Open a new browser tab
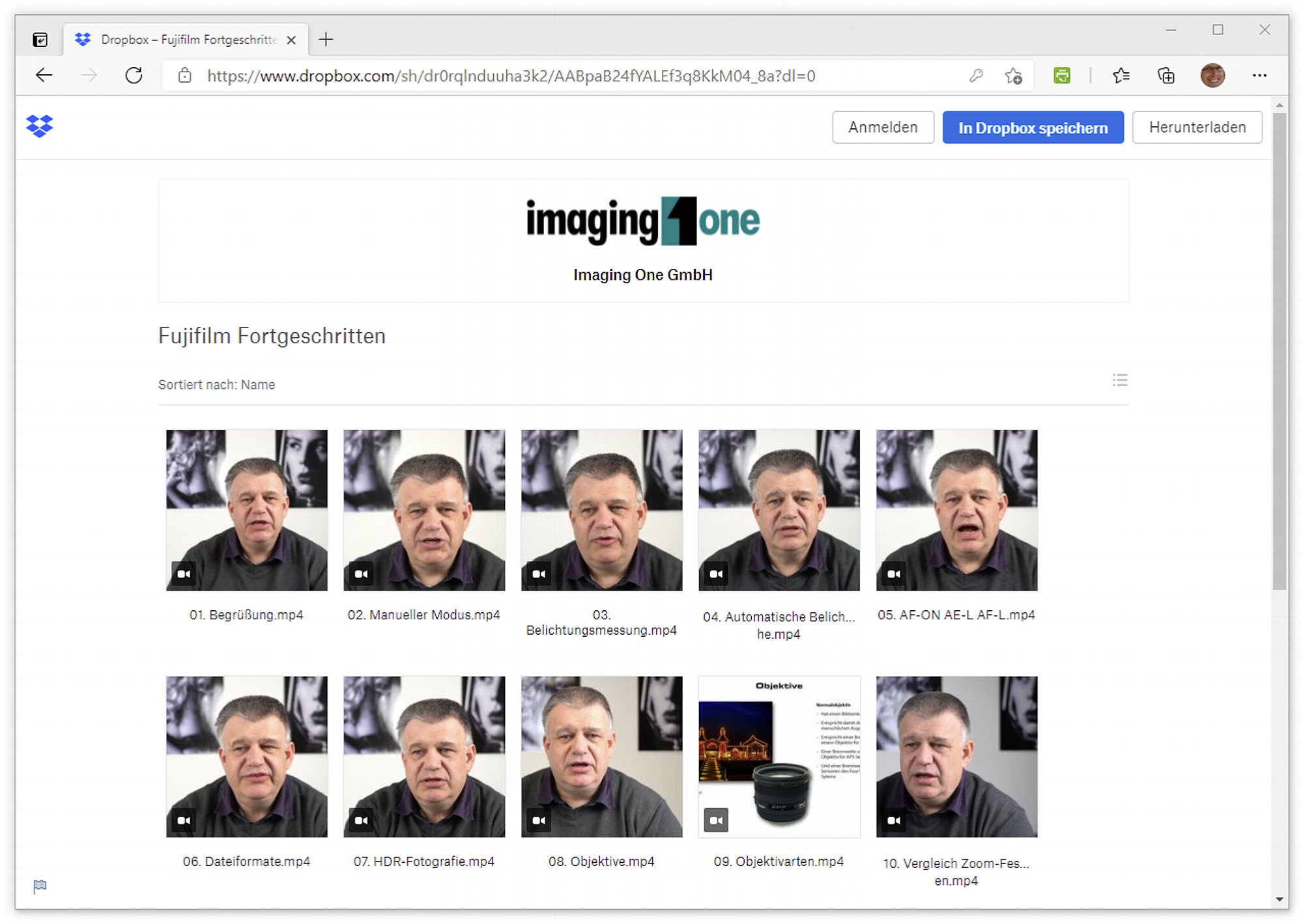This screenshot has width=1303, height=924. pyautogui.click(x=326, y=40)
